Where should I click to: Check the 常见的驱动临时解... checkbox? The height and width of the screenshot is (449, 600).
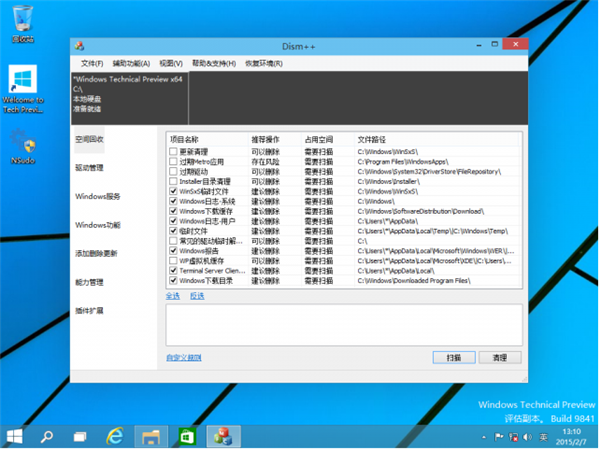coord(173,241)
